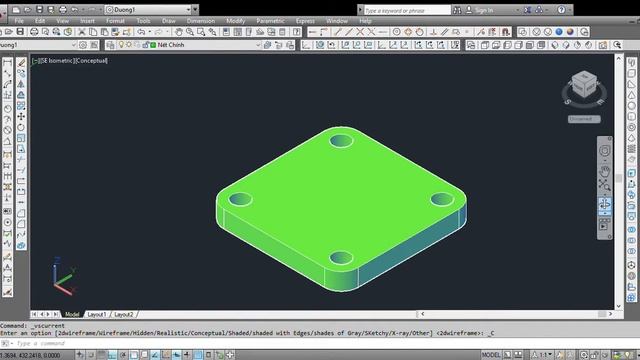The width and height of the screenshot is (640, 360).
Task: Open the Unnamed UCS dropdown under ViewCube
Action: point(584,119)
